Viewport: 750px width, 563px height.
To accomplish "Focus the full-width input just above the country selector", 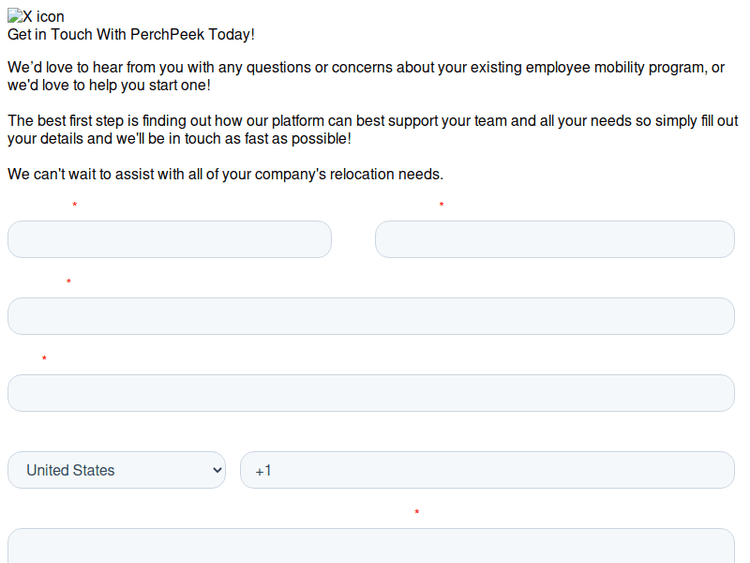I will coord(371,393).
